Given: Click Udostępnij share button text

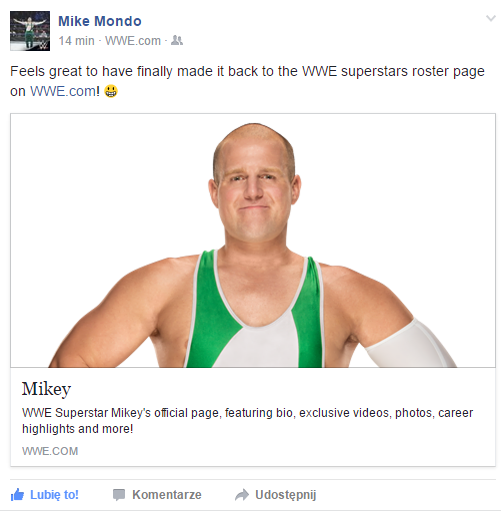Looking at the screenshot, I should pyautogui.click(x=286, y=495).
